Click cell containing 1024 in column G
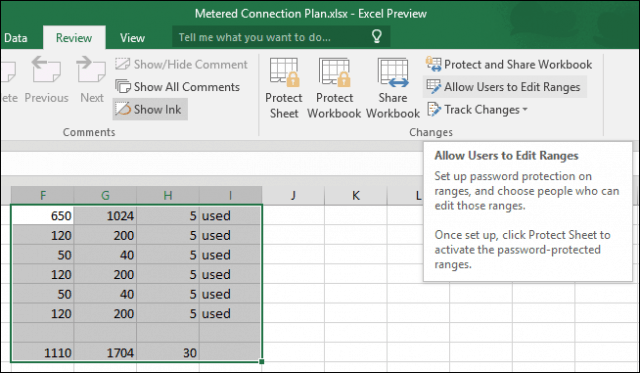 [x=105, y=215]
